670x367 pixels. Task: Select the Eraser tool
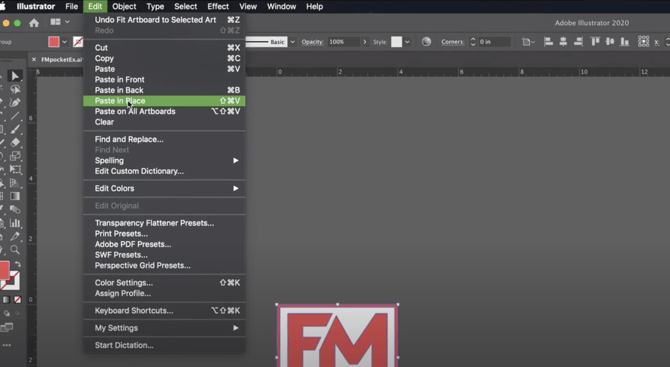click(15, 143)
